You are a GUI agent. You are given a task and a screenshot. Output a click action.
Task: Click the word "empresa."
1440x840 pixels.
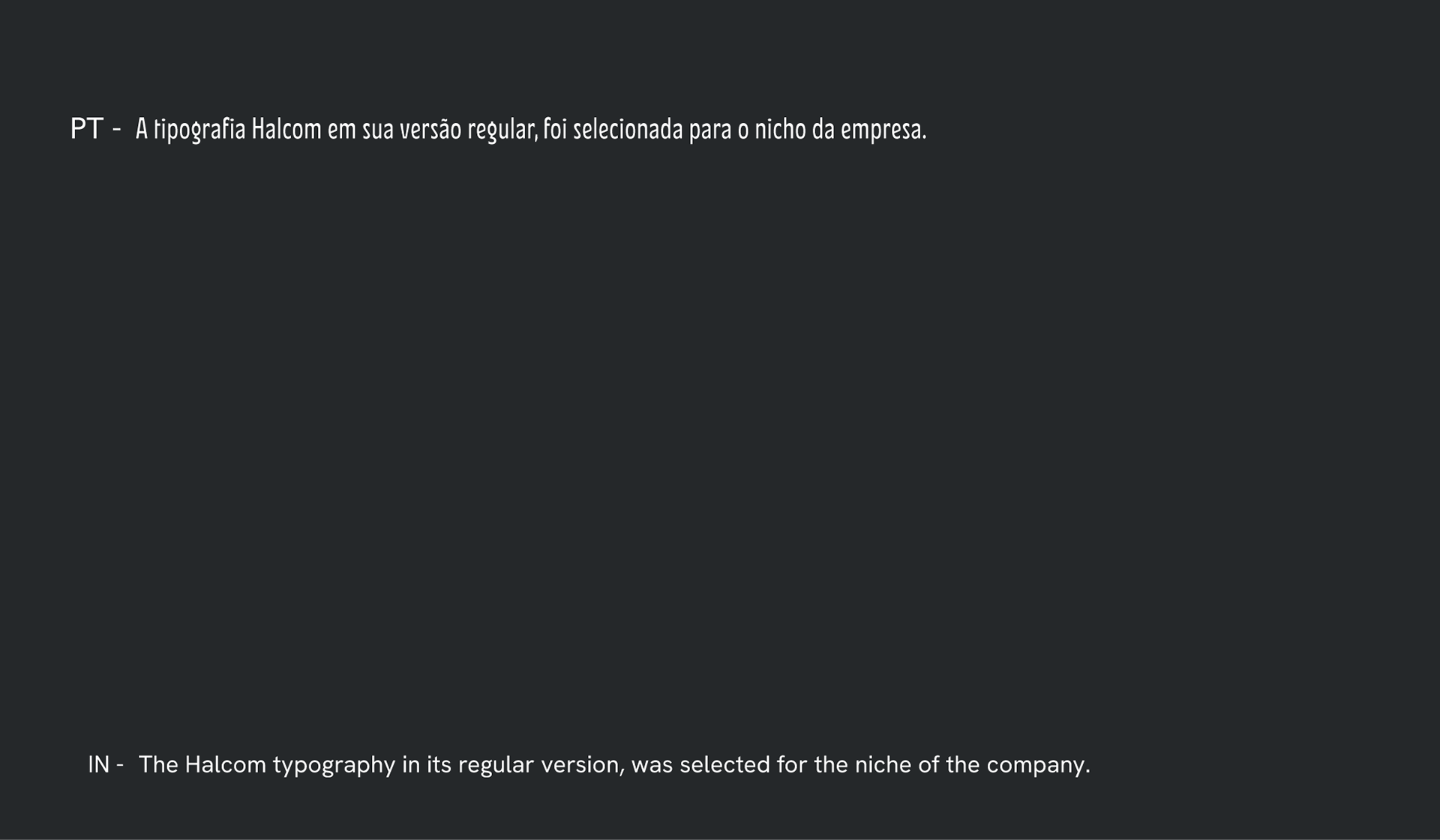883,130
